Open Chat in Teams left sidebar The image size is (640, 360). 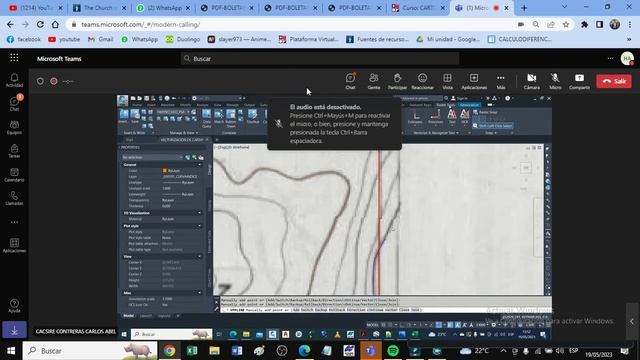pos(14,104)
